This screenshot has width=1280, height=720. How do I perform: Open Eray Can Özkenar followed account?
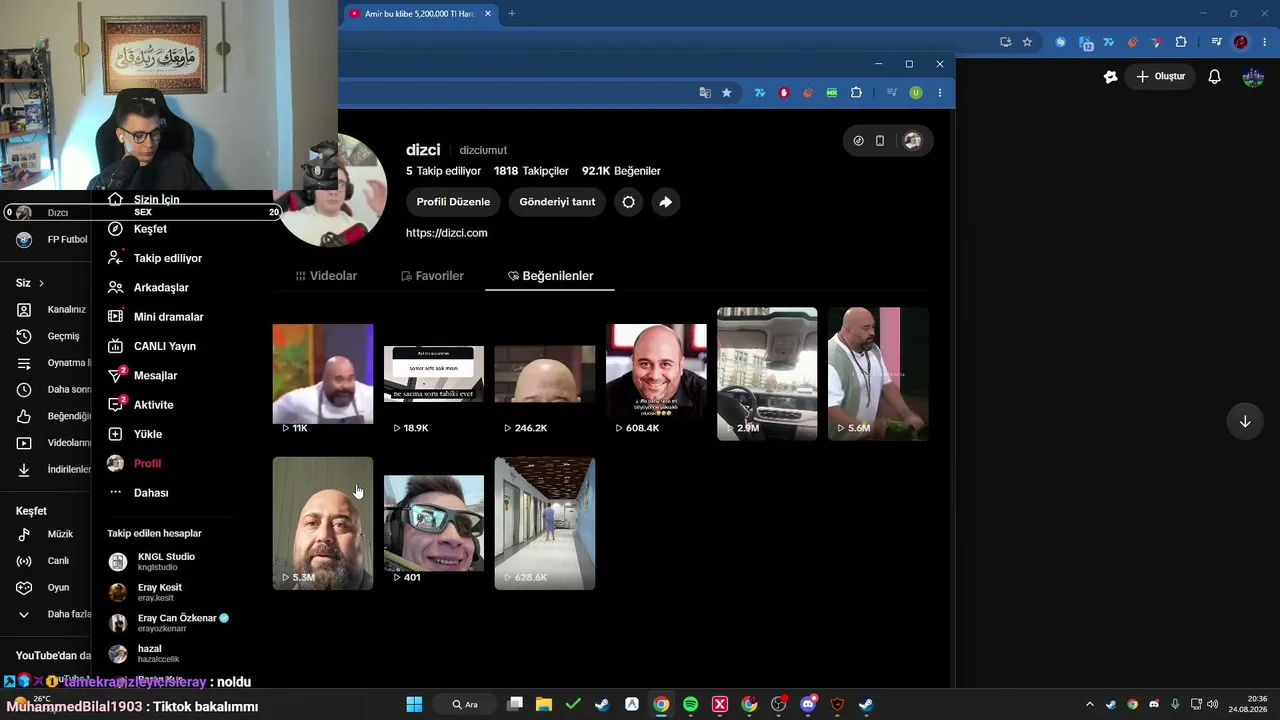pos(169,623)
